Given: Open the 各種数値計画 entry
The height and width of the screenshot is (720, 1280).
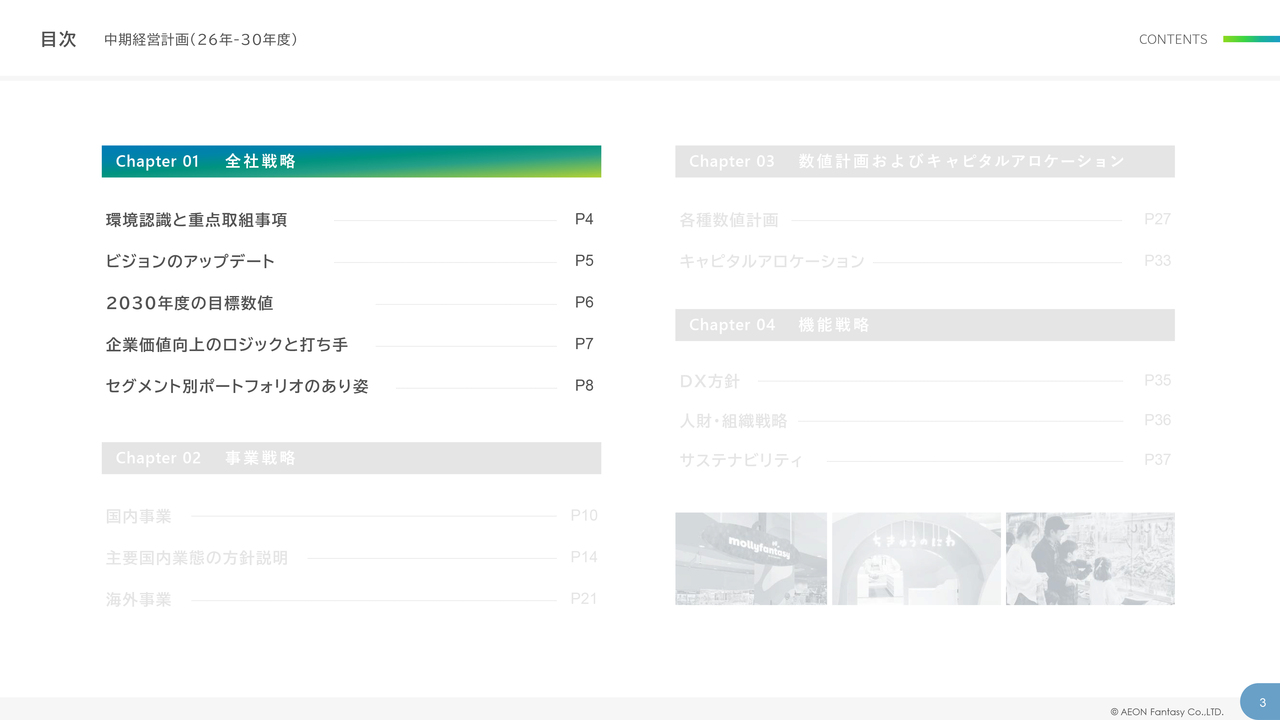Looking at the screenshot, I should coord(729,220).
